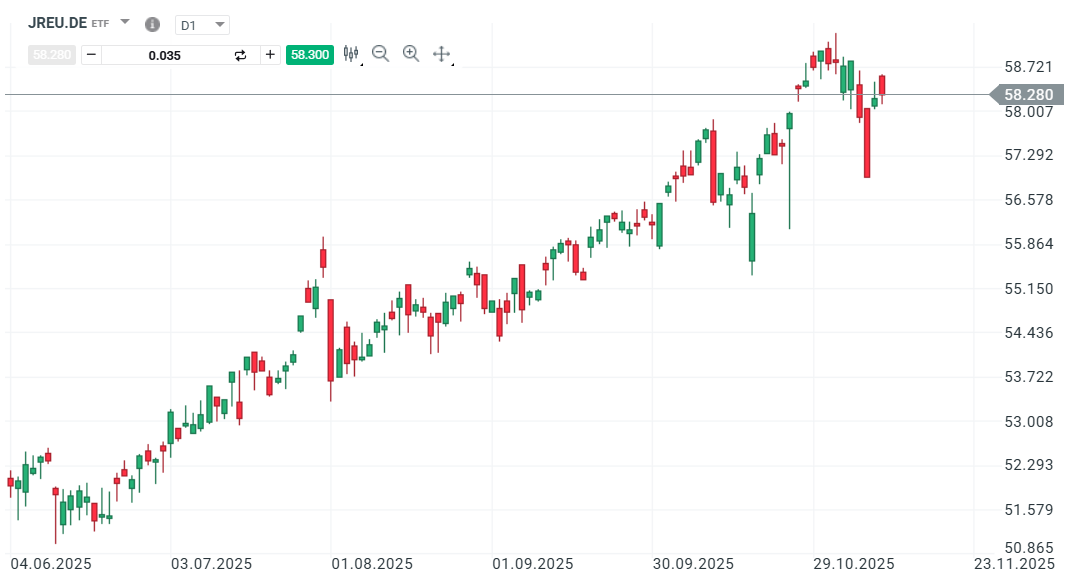Viewport: 1075px width, 585px height.
Task: Click the quantity reverse arrows icon
Action: [x=240, y=54]
